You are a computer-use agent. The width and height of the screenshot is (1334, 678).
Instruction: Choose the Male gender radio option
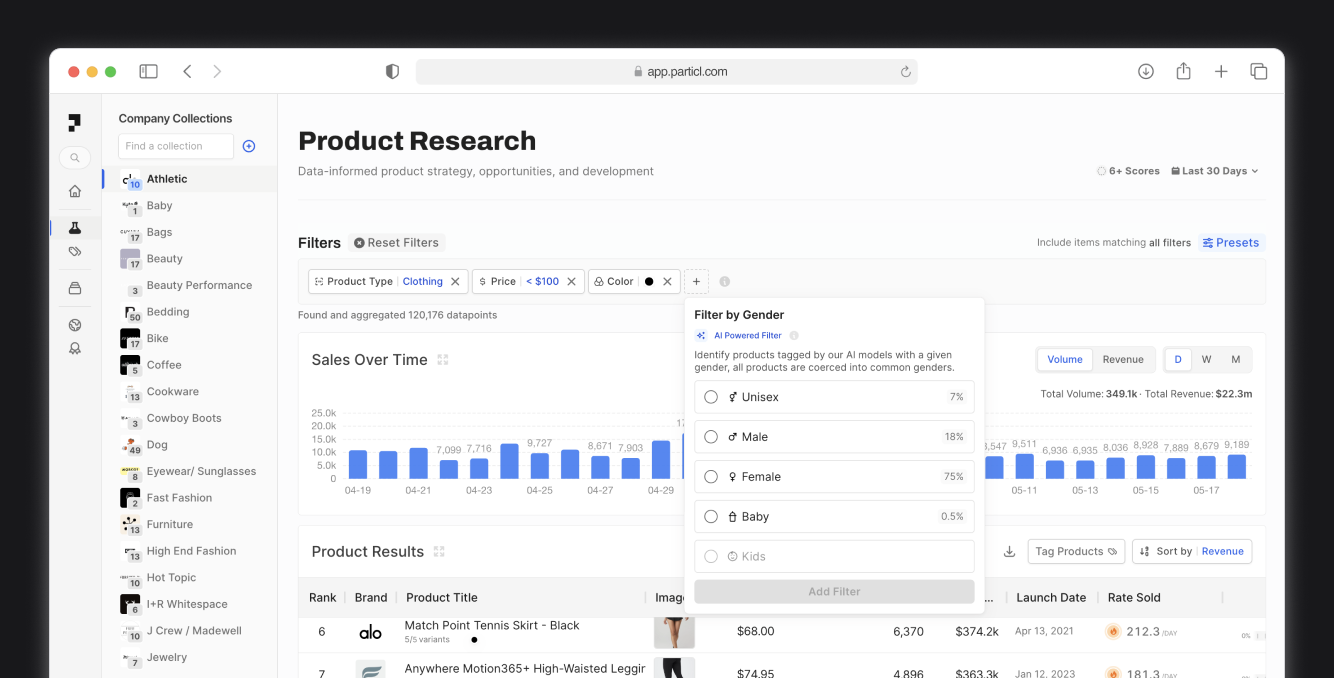point(711,437)
